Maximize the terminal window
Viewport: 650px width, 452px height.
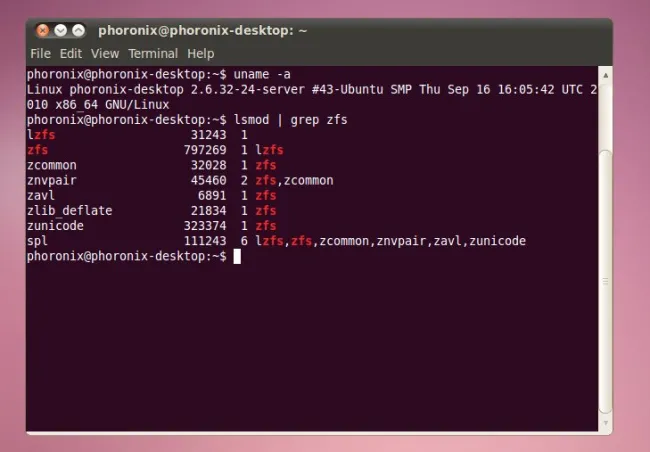click(78, 30)
